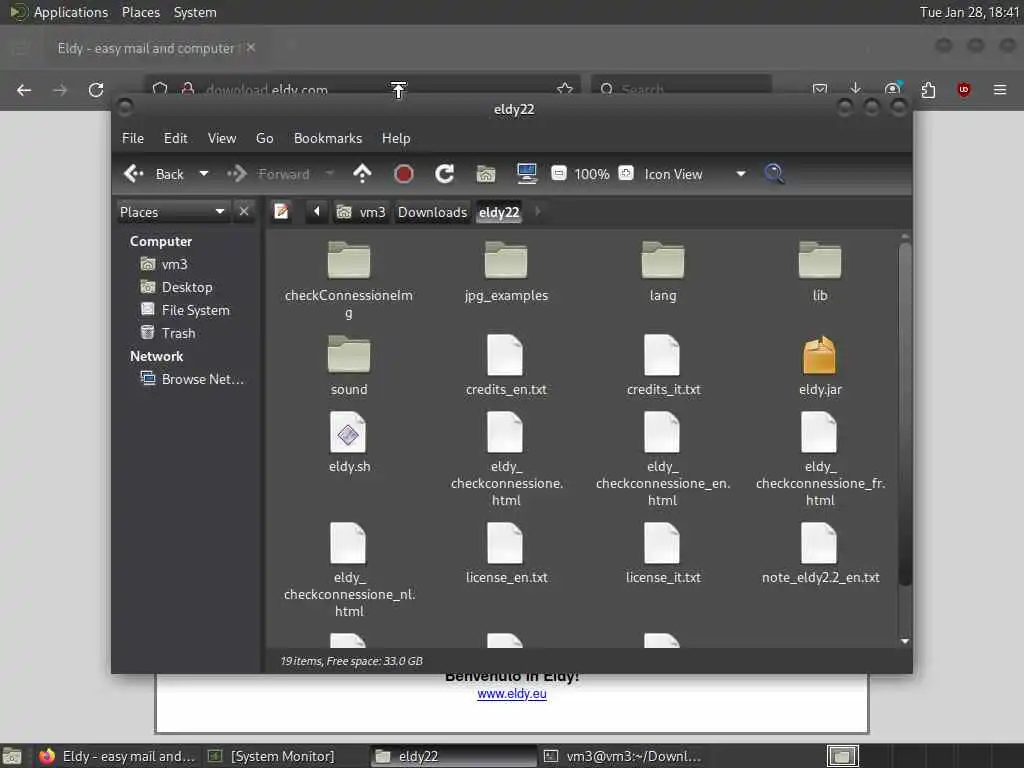This screenshot has height=768, width=1024.
Task: Select the note_eldy2.2_en.txt file
Action: click(x=820, y=553)
